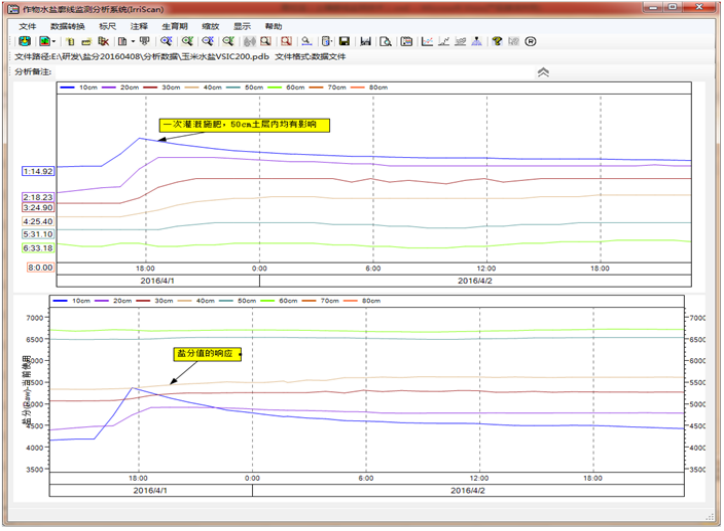Click the export page icon left of save
Screen dimensions: 724x531
coord(326,41)
